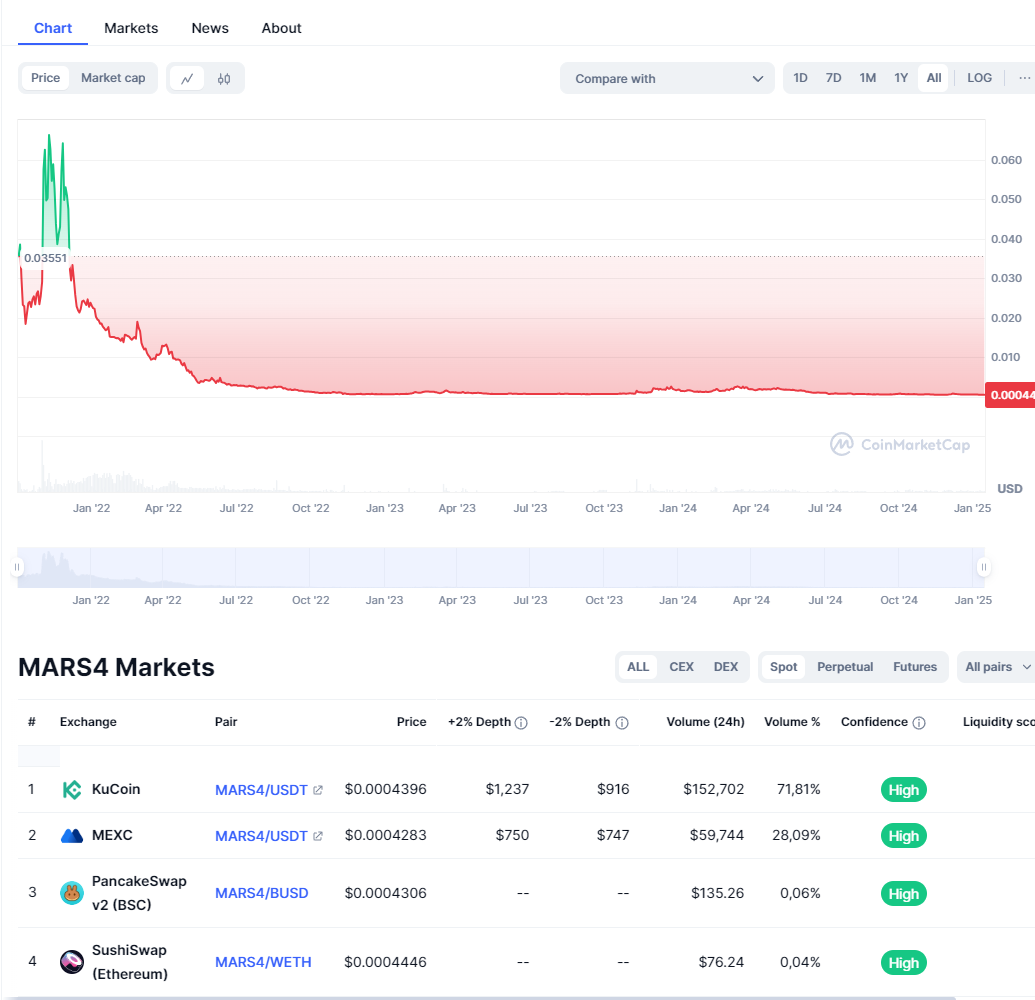Enable LOG scale for the chart
1035x1000 pixels.
coord(980,78)
